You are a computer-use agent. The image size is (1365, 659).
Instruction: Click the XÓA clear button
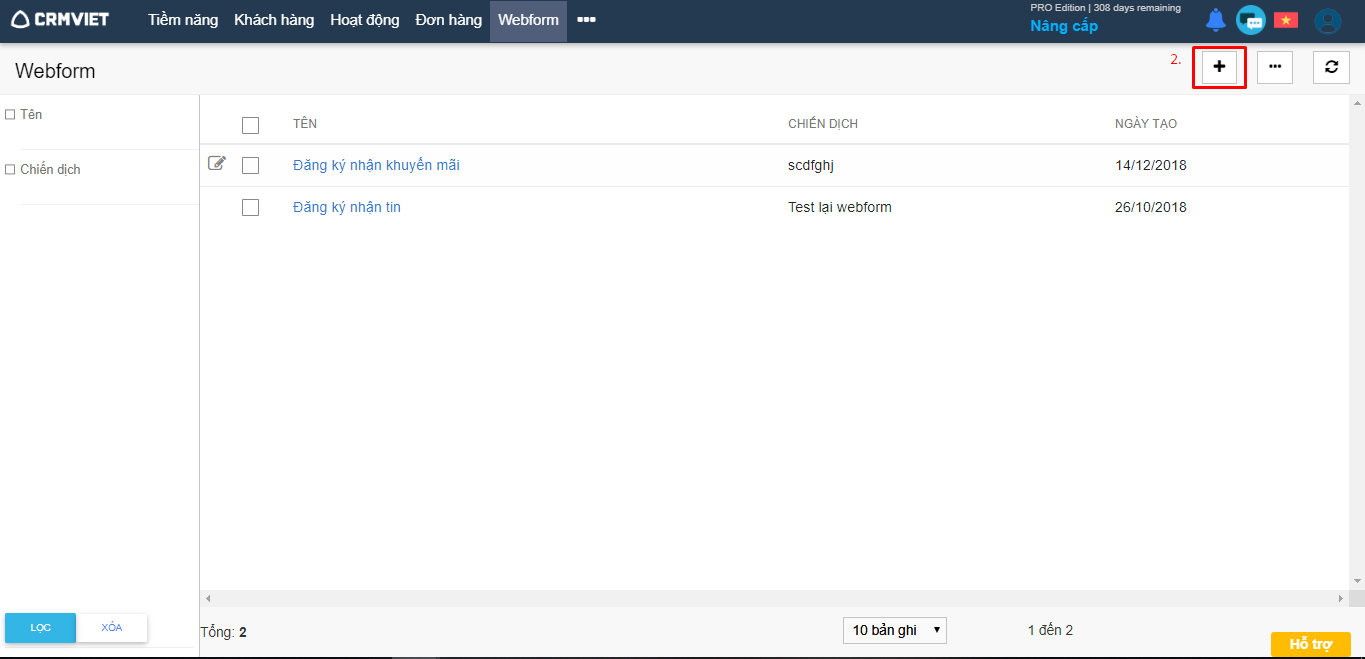[x=112, y=627]
